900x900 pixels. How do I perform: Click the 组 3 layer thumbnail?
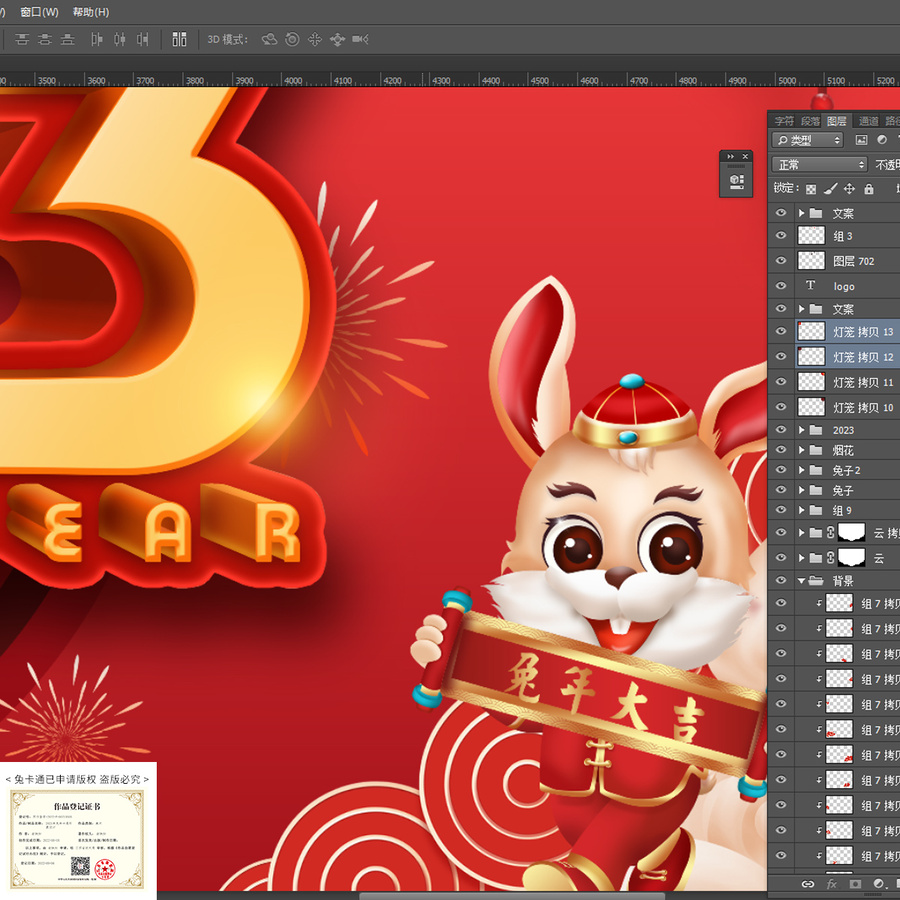point(812,235)
